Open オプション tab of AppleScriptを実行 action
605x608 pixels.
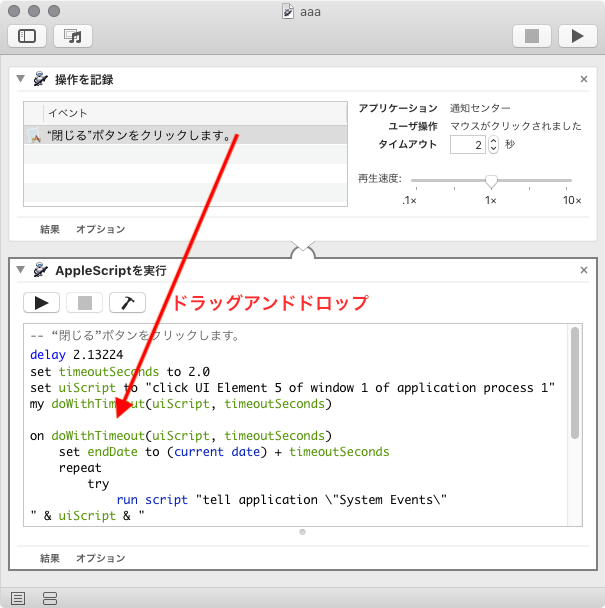tap(100, 558)
